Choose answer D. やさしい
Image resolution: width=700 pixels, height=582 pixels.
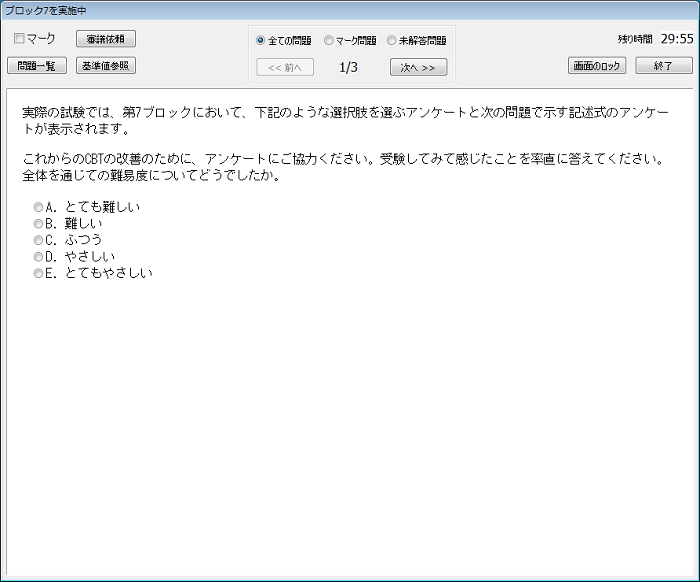pos(38,257)
